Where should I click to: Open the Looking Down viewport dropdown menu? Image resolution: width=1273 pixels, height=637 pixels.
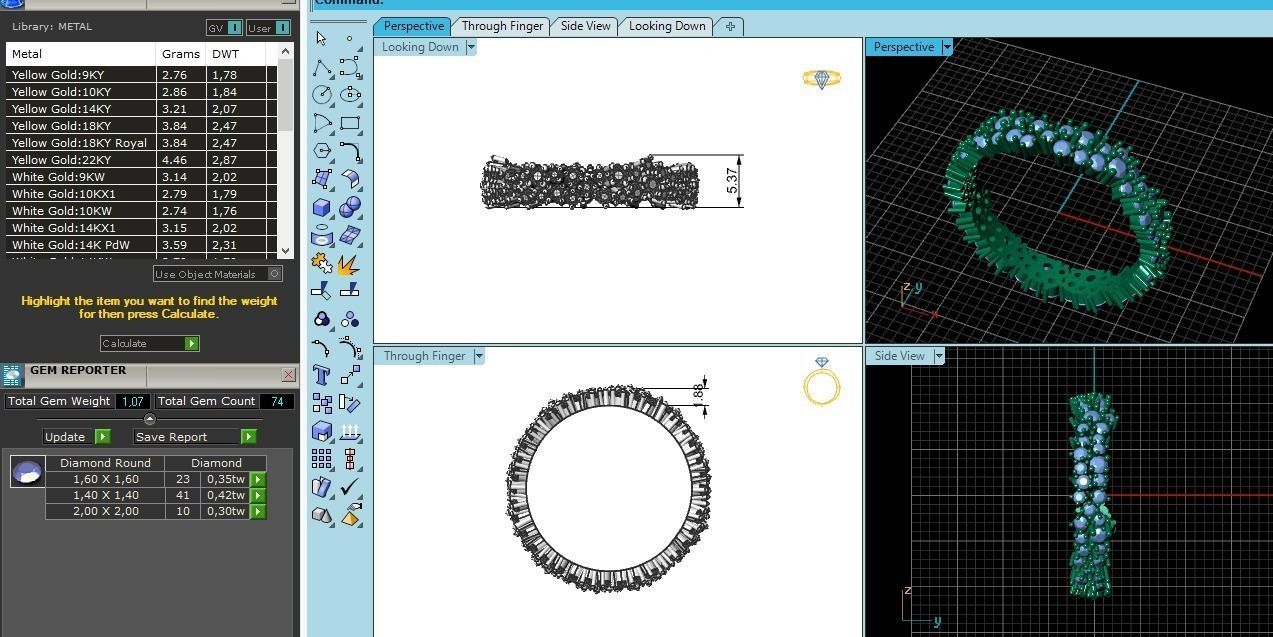[x=471, y=47]
